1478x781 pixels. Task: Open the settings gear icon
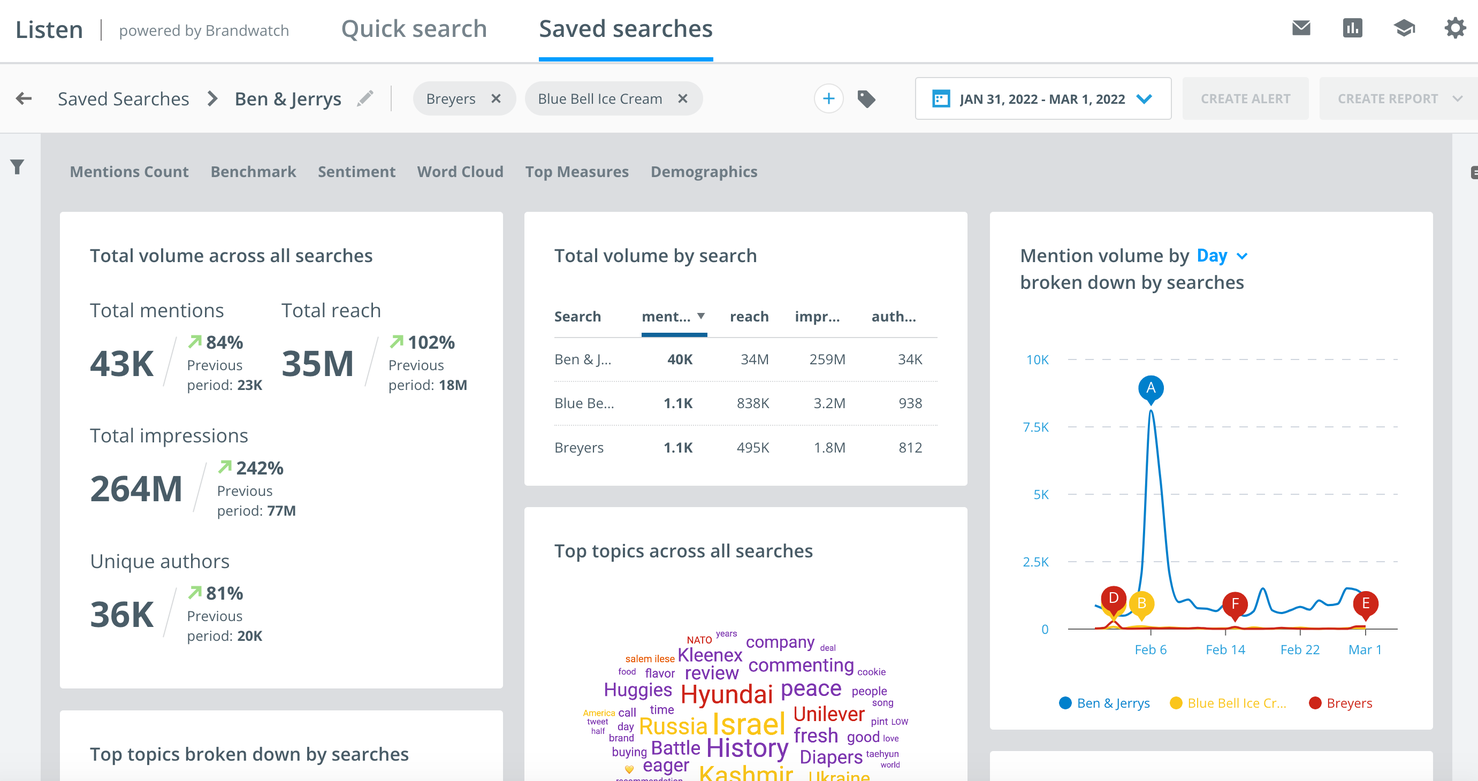pyautogui.click(x=1455, y=28)
